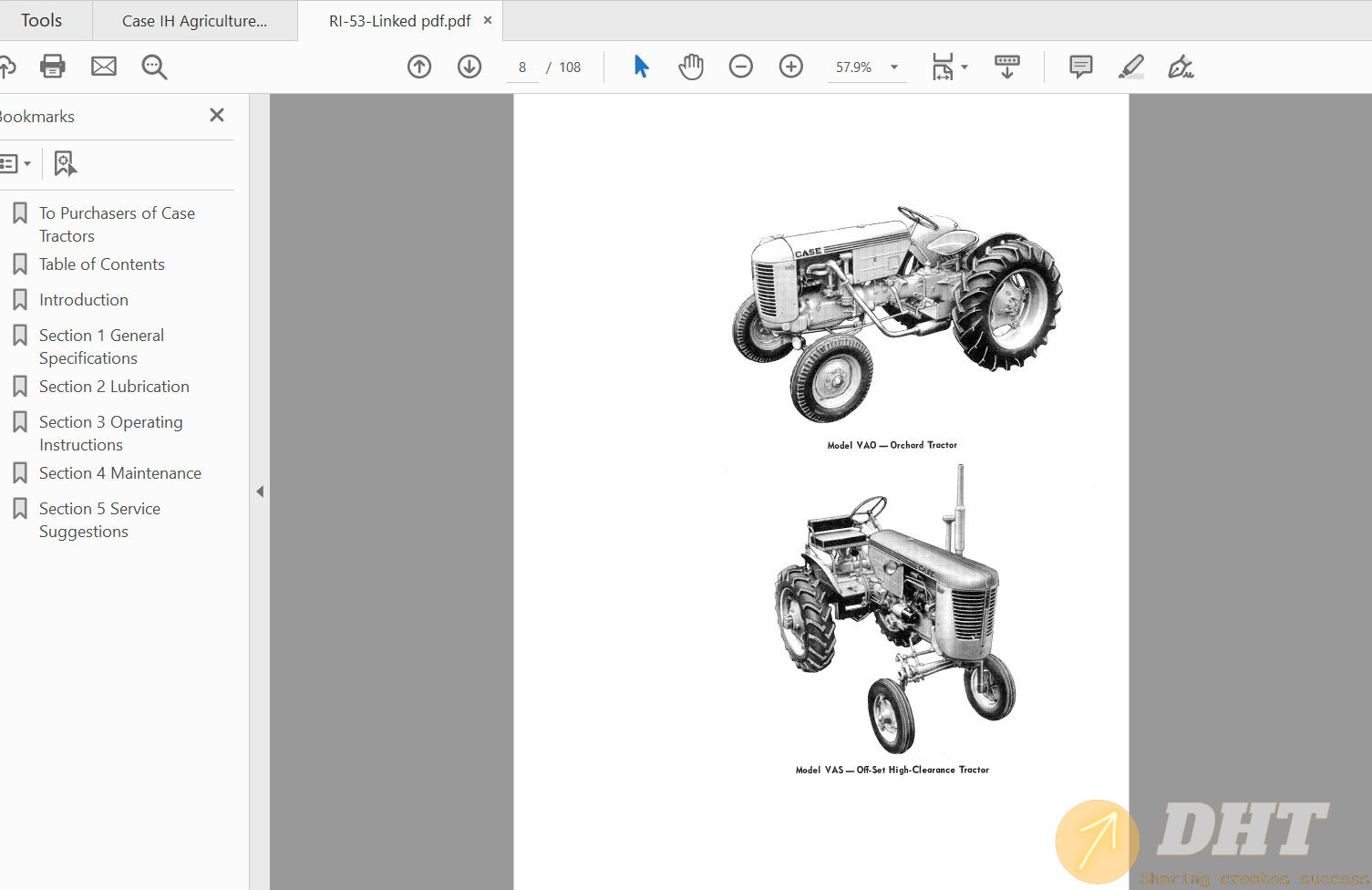This screenshot has width=1372, height=890.
Task: Click bookmark icon beside To Purchasers
Action: [20, 213]
